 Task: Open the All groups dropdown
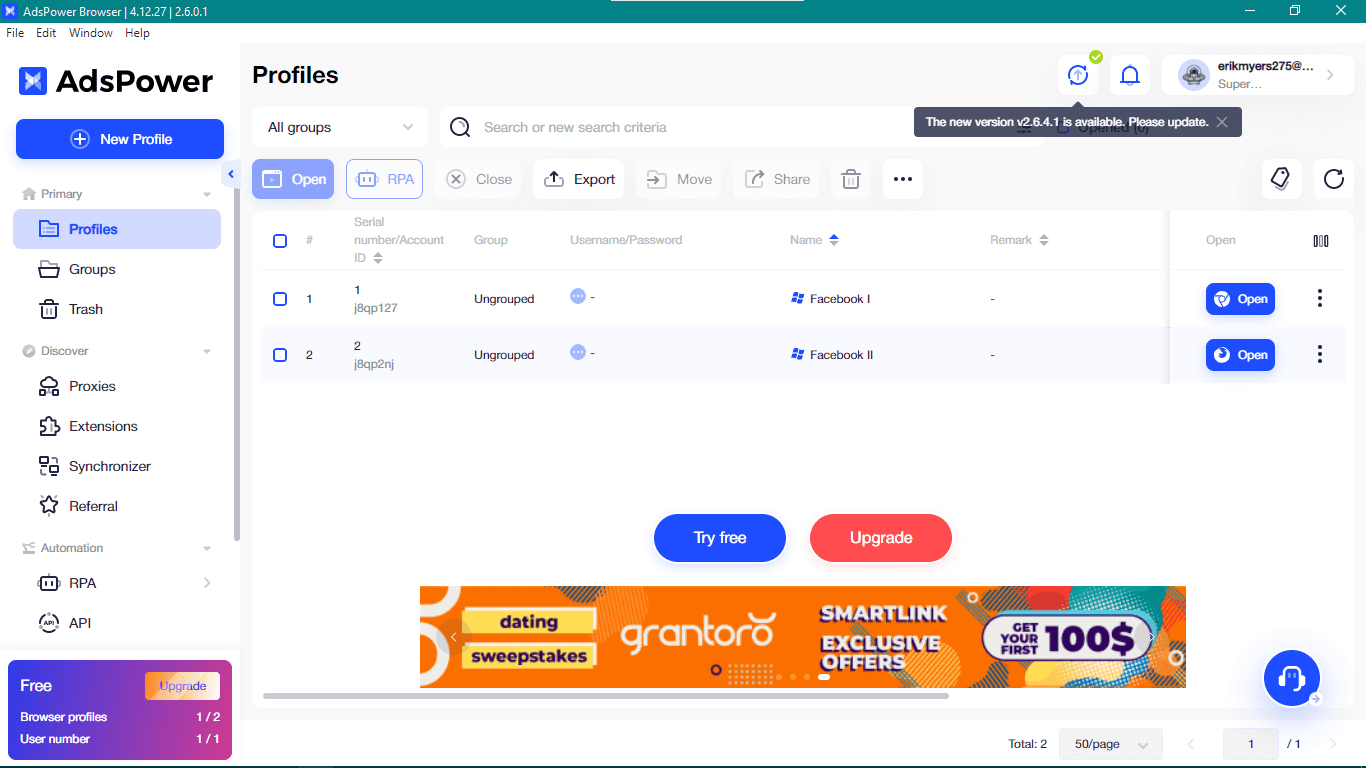(x=340, y=127)
